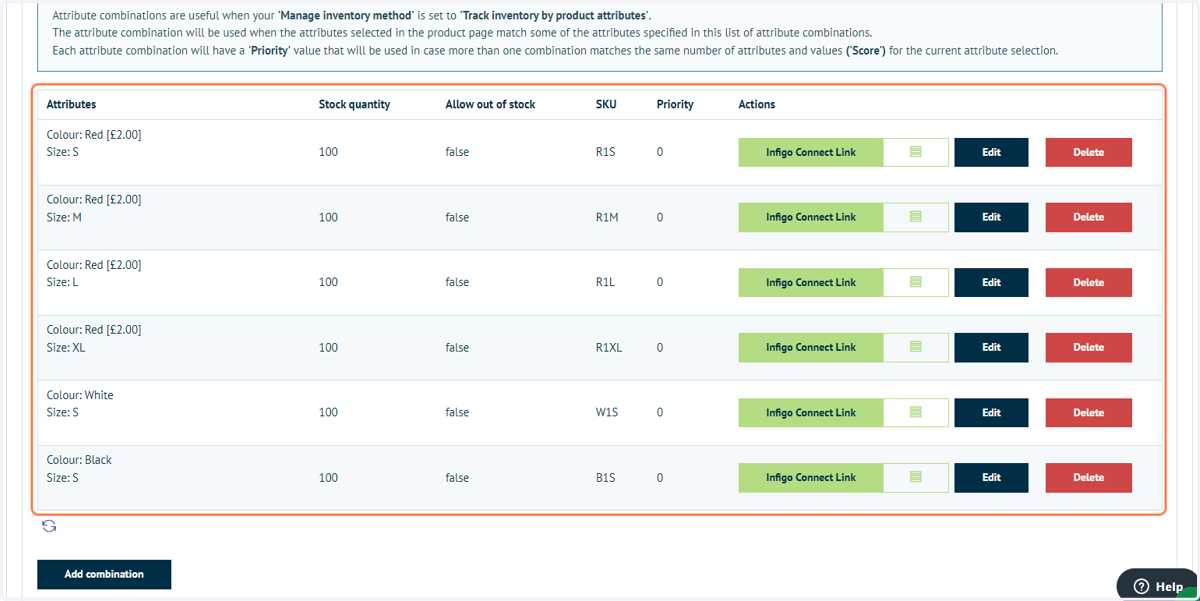Edit the Red size M combination

coord(991,217)
